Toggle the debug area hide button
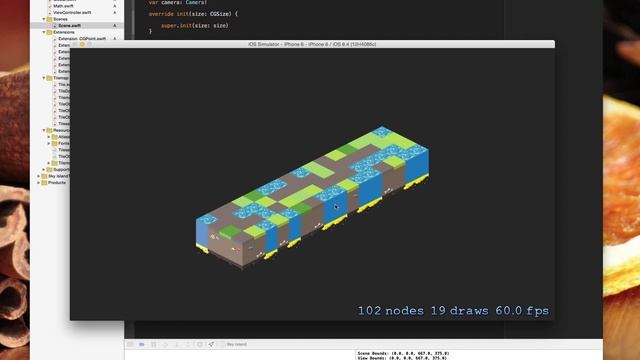Screen dimensions: 640x360 (x=130, y=344)
